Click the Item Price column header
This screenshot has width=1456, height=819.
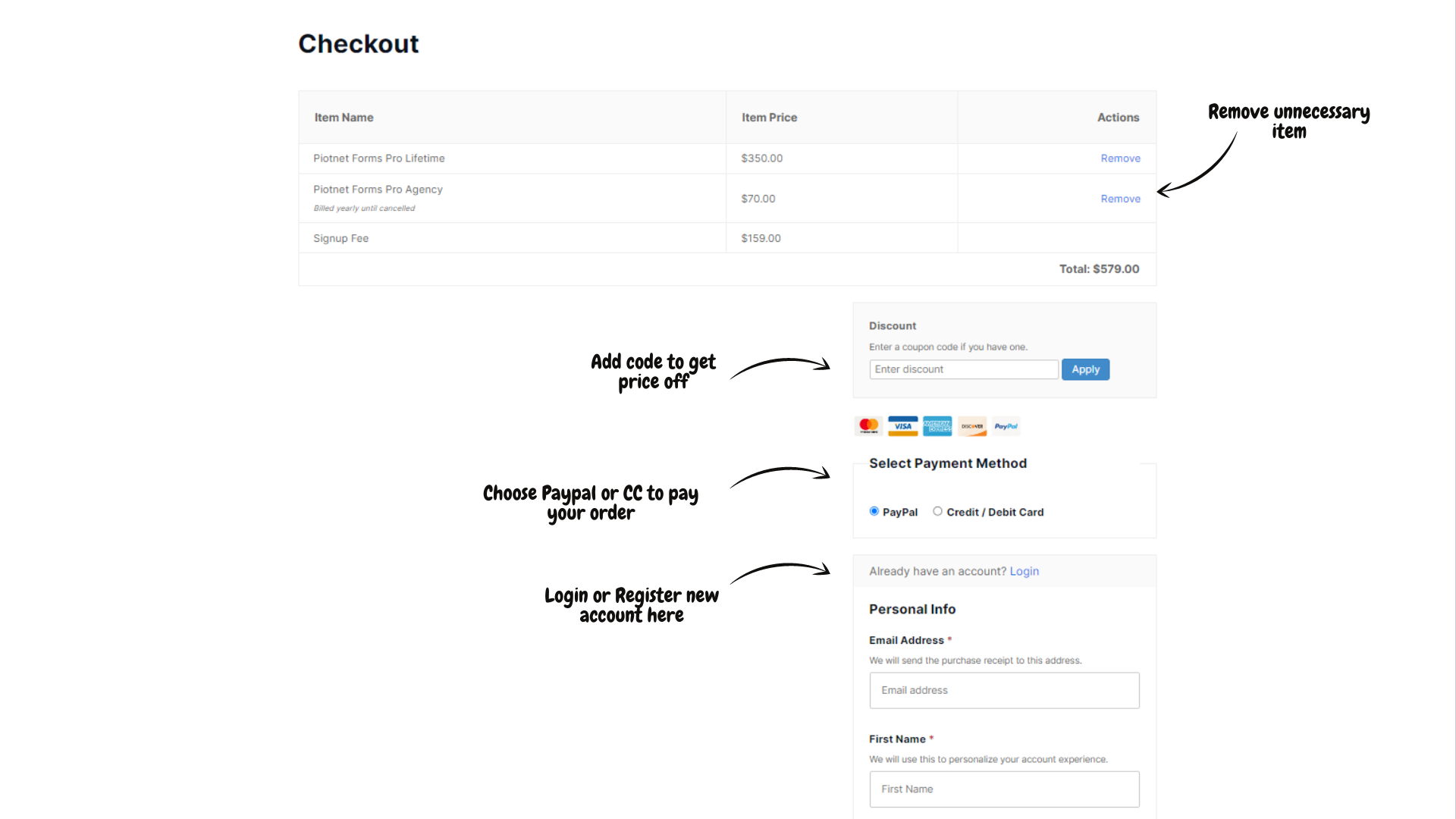pyautogui.click(x=769, y=118)
